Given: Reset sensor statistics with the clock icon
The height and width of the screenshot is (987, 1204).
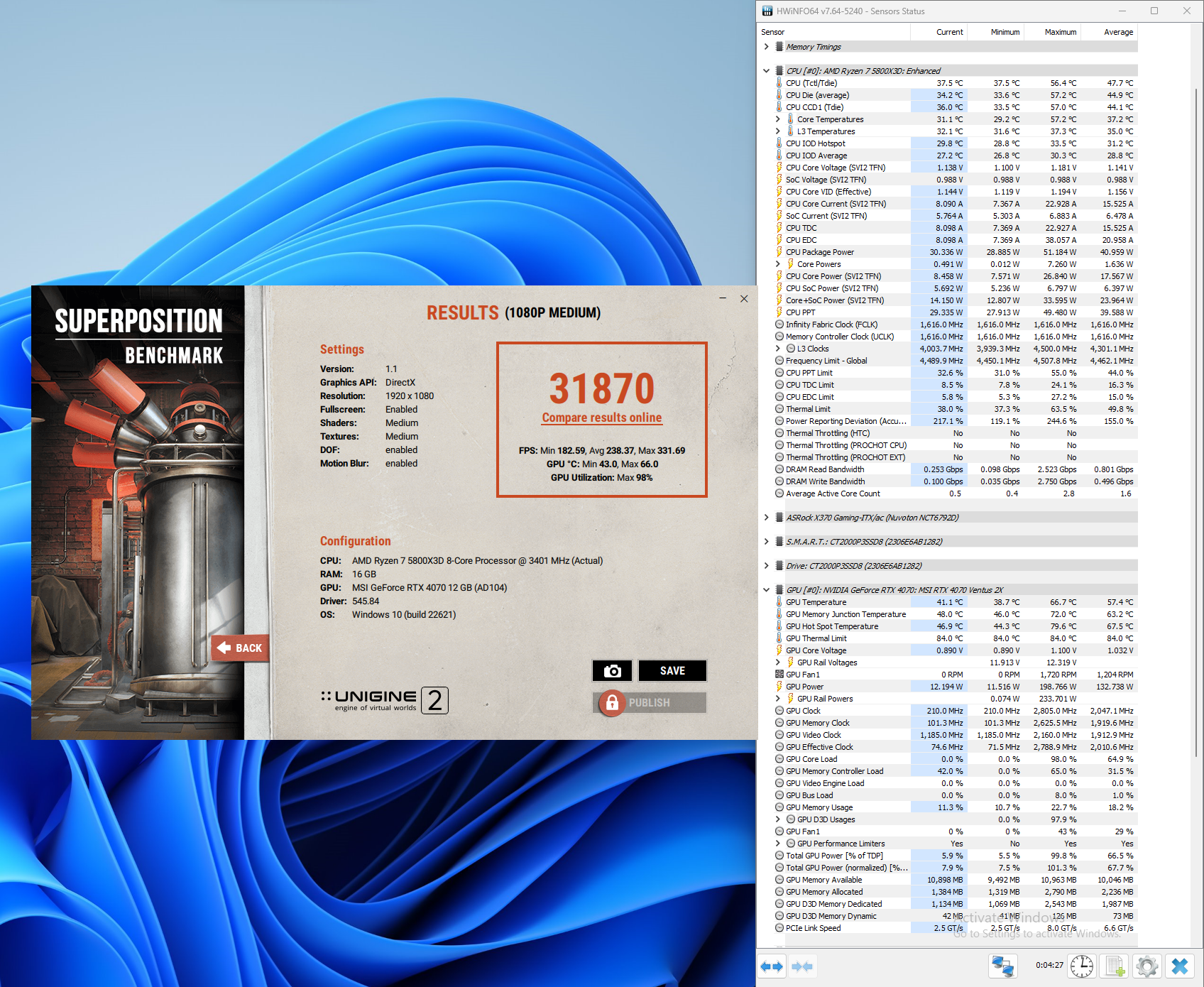Looking at the screenshot, I should pos(1082,966).
